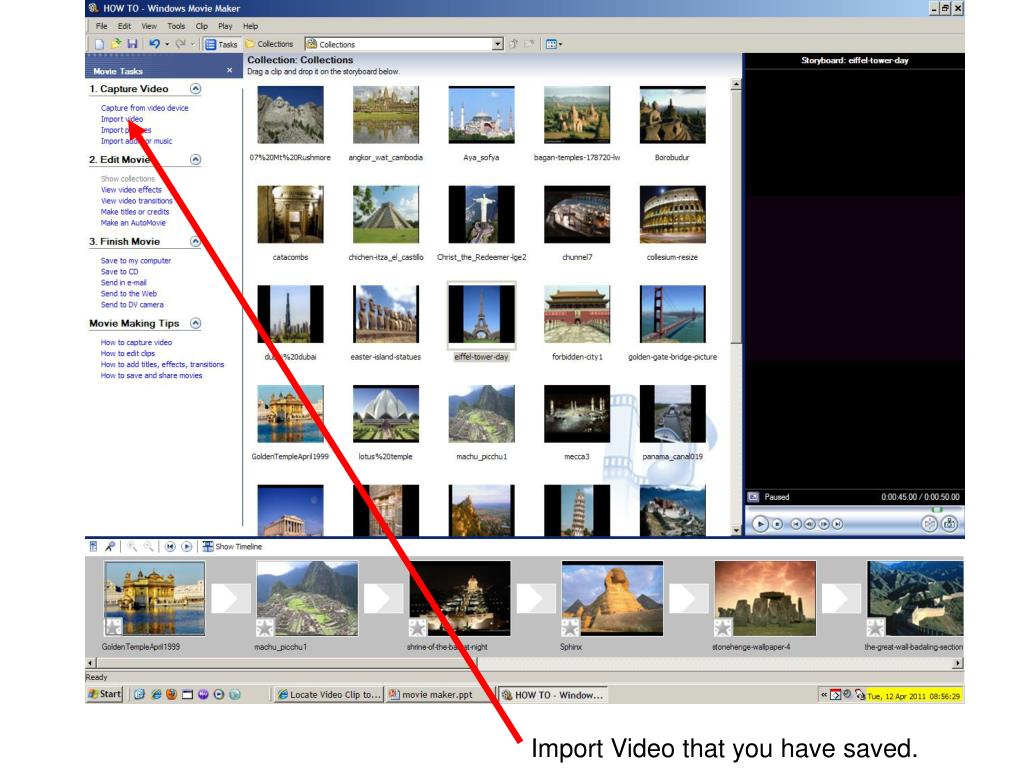Screen dimensions: 1024x768
Task: Collapse the Movie Making Tips section
Action: [195, 323]
